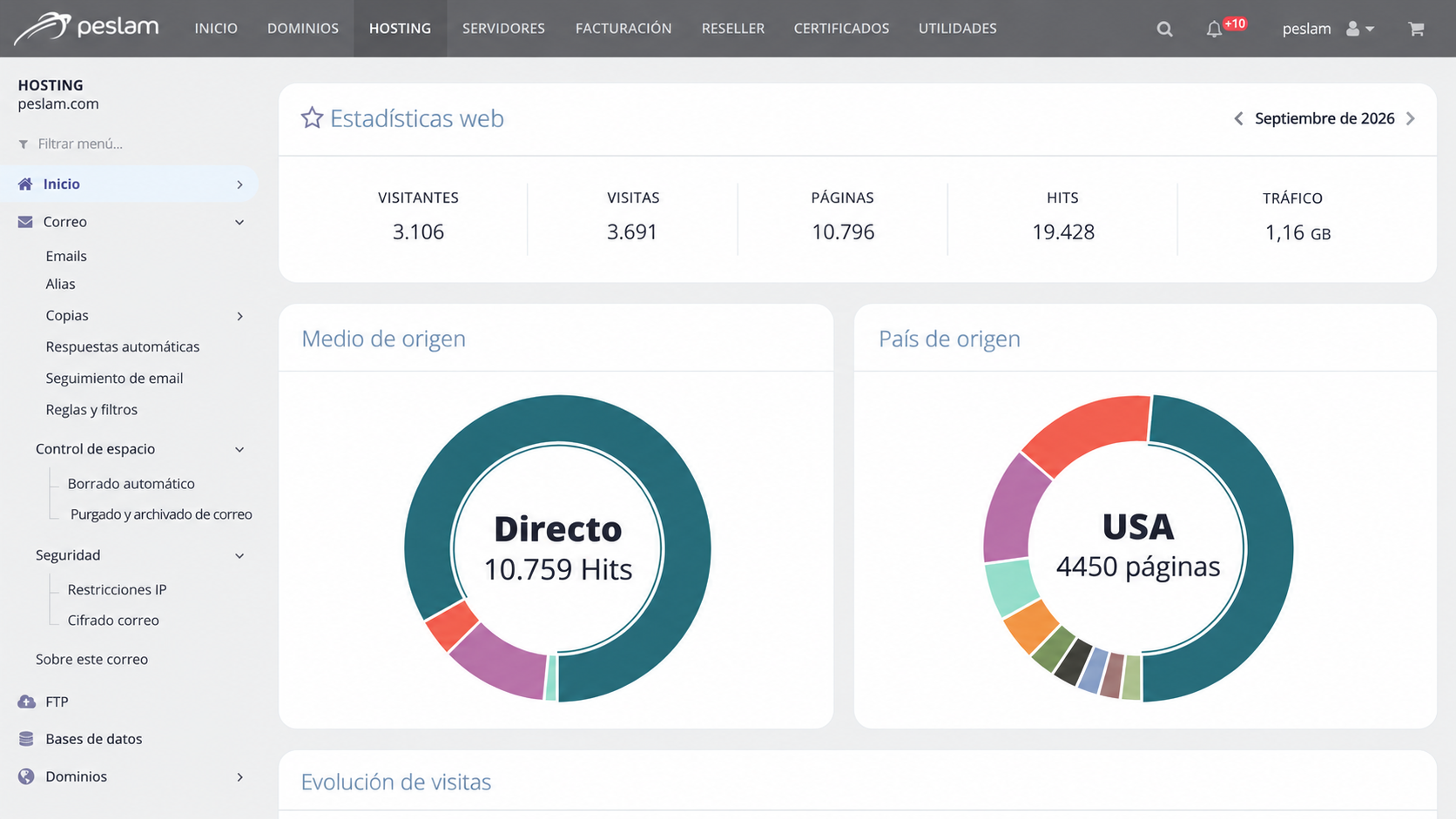Click the Septiembre de 2026 date label
1456x819 pixels.
click(1325, 118)
